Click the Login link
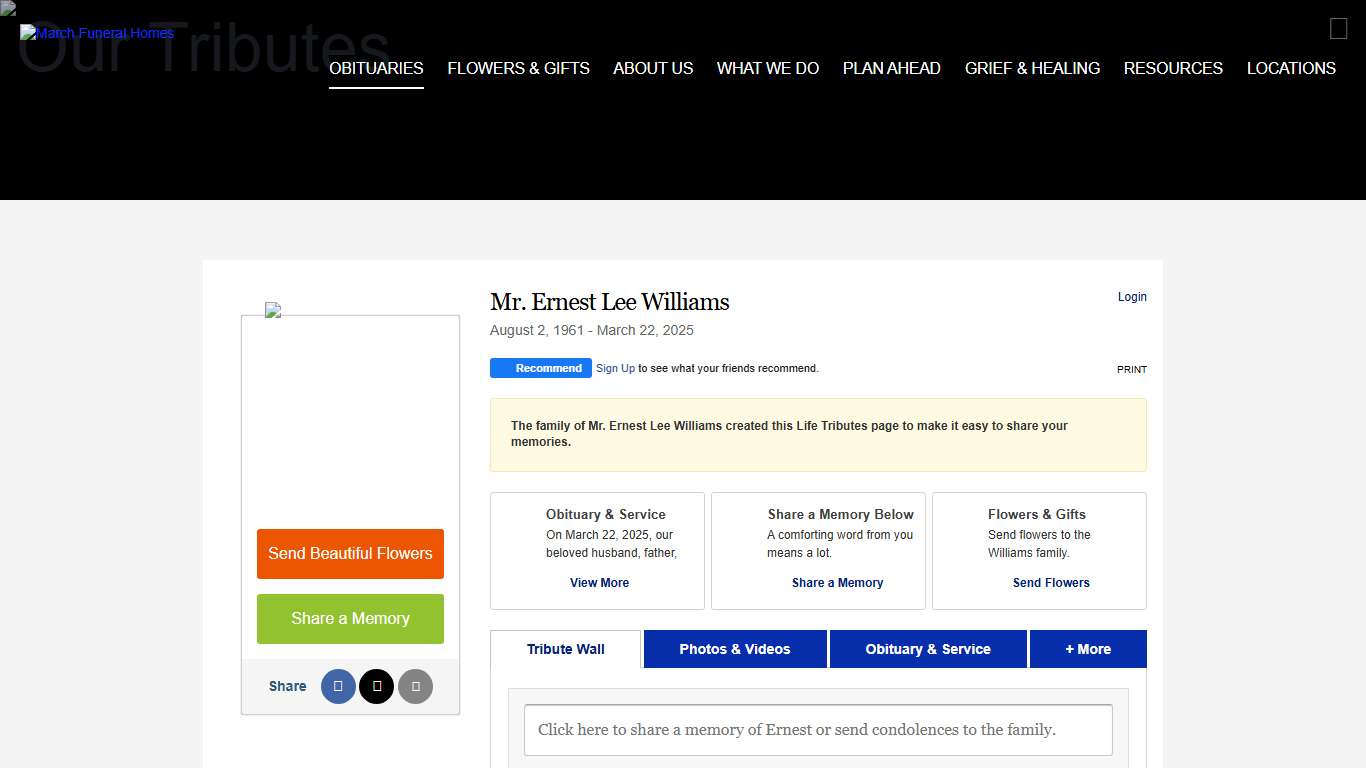 [x=1132, y=296]
